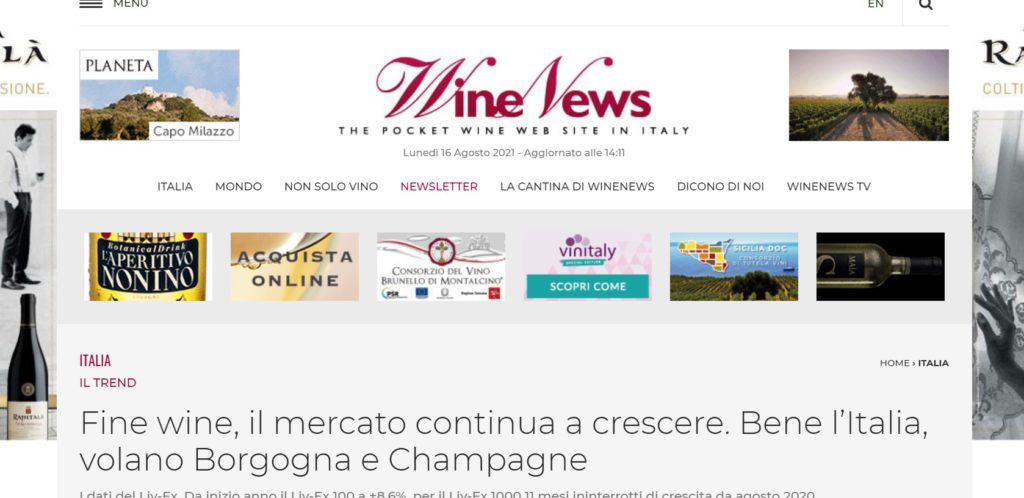Open the ITALIA menu item

tap(175, 187)
